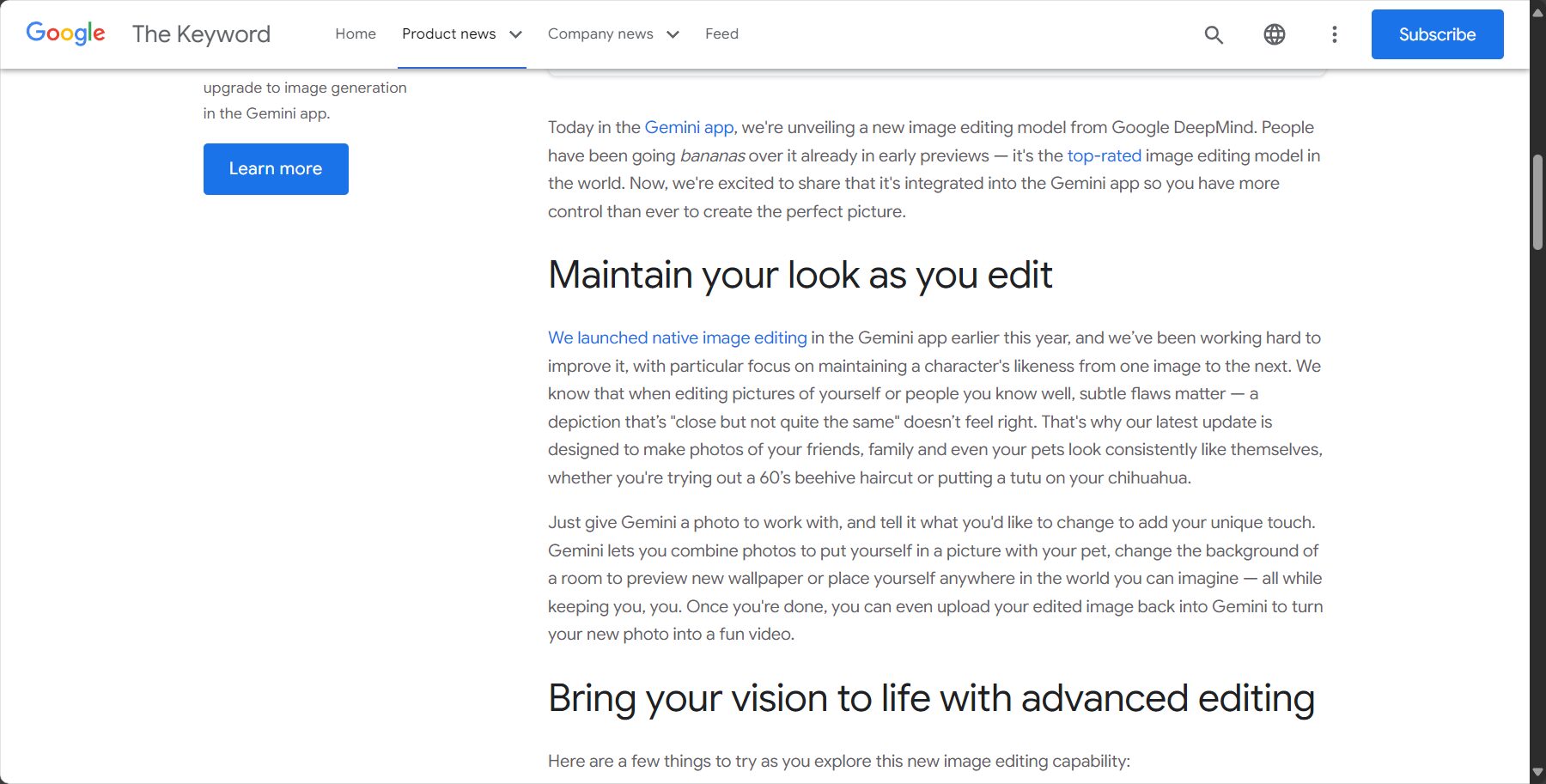Open the Feed nav item

(x=721, y=33)
